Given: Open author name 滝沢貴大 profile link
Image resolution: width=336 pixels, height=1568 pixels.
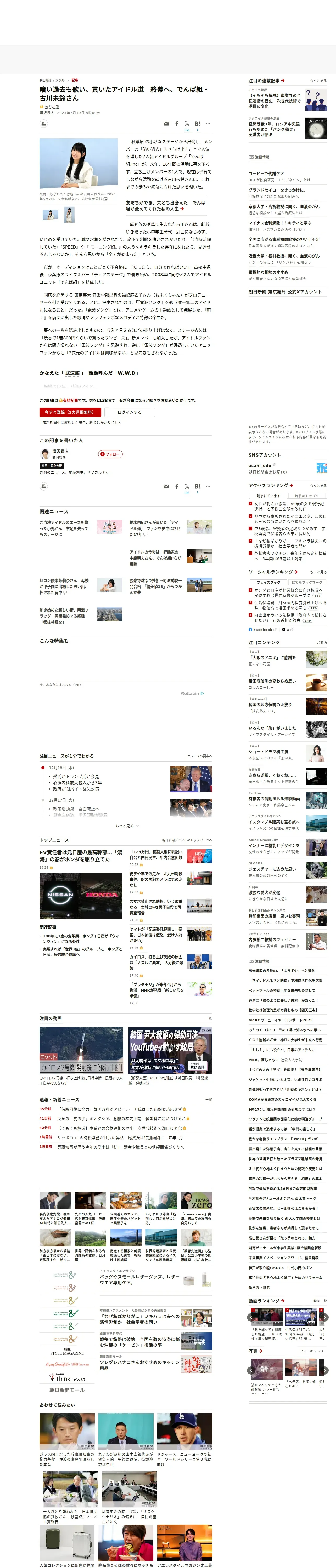Looking at the screenshot, I should [x=60, y=452].
